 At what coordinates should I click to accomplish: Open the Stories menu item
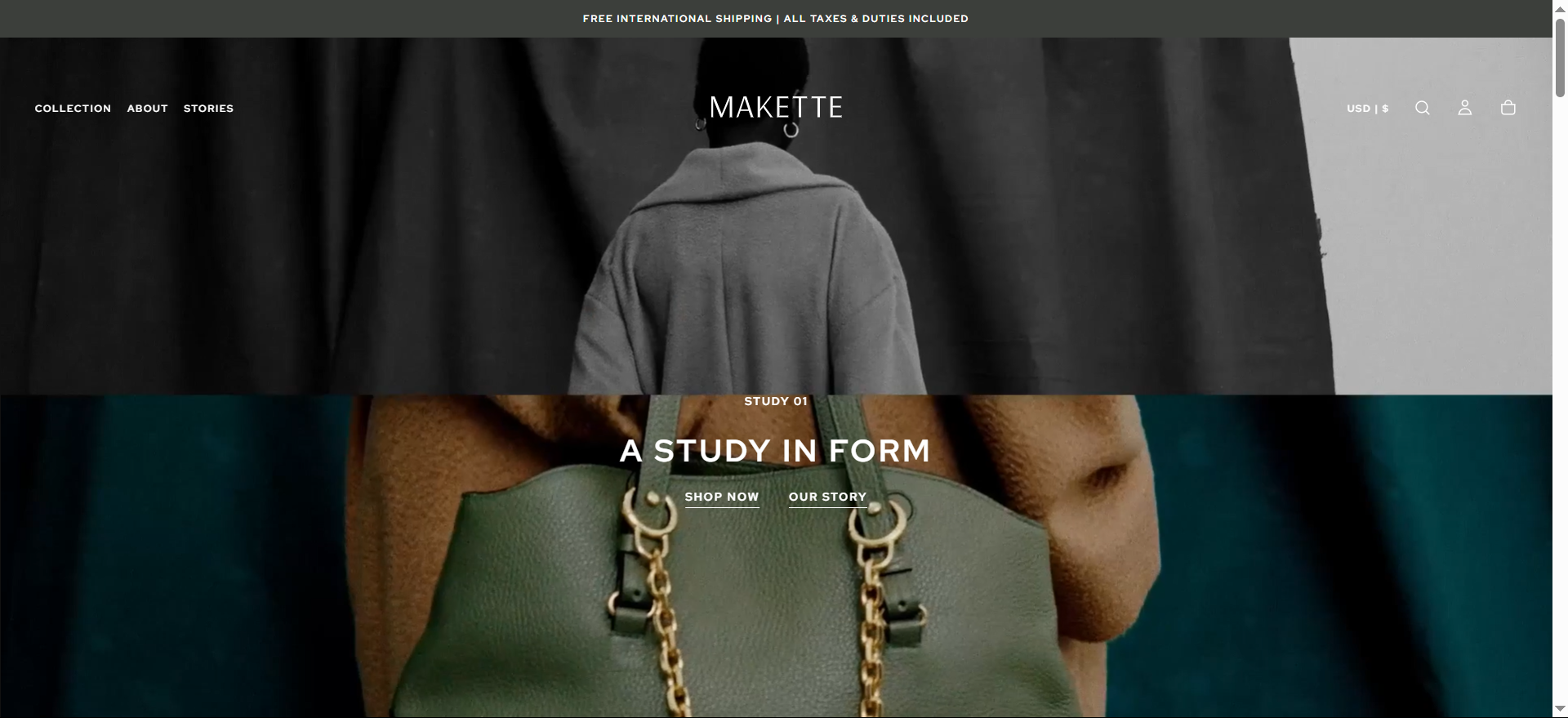(208, 108)
